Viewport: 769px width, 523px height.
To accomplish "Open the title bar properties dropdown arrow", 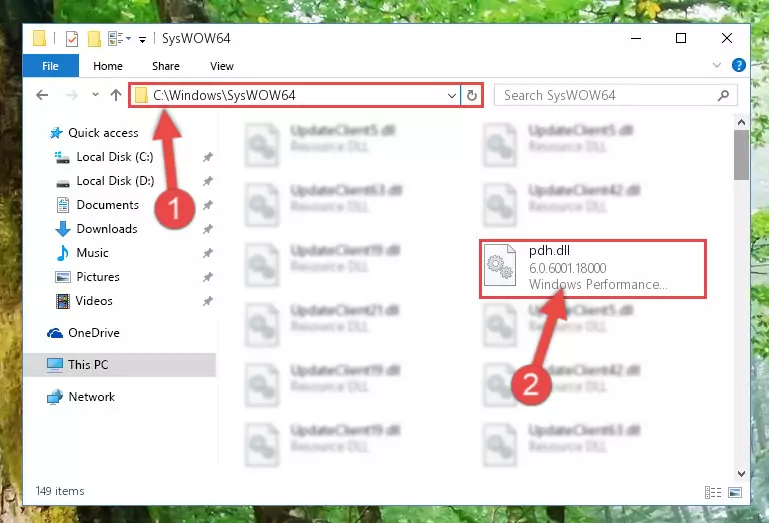I will 128,38.
